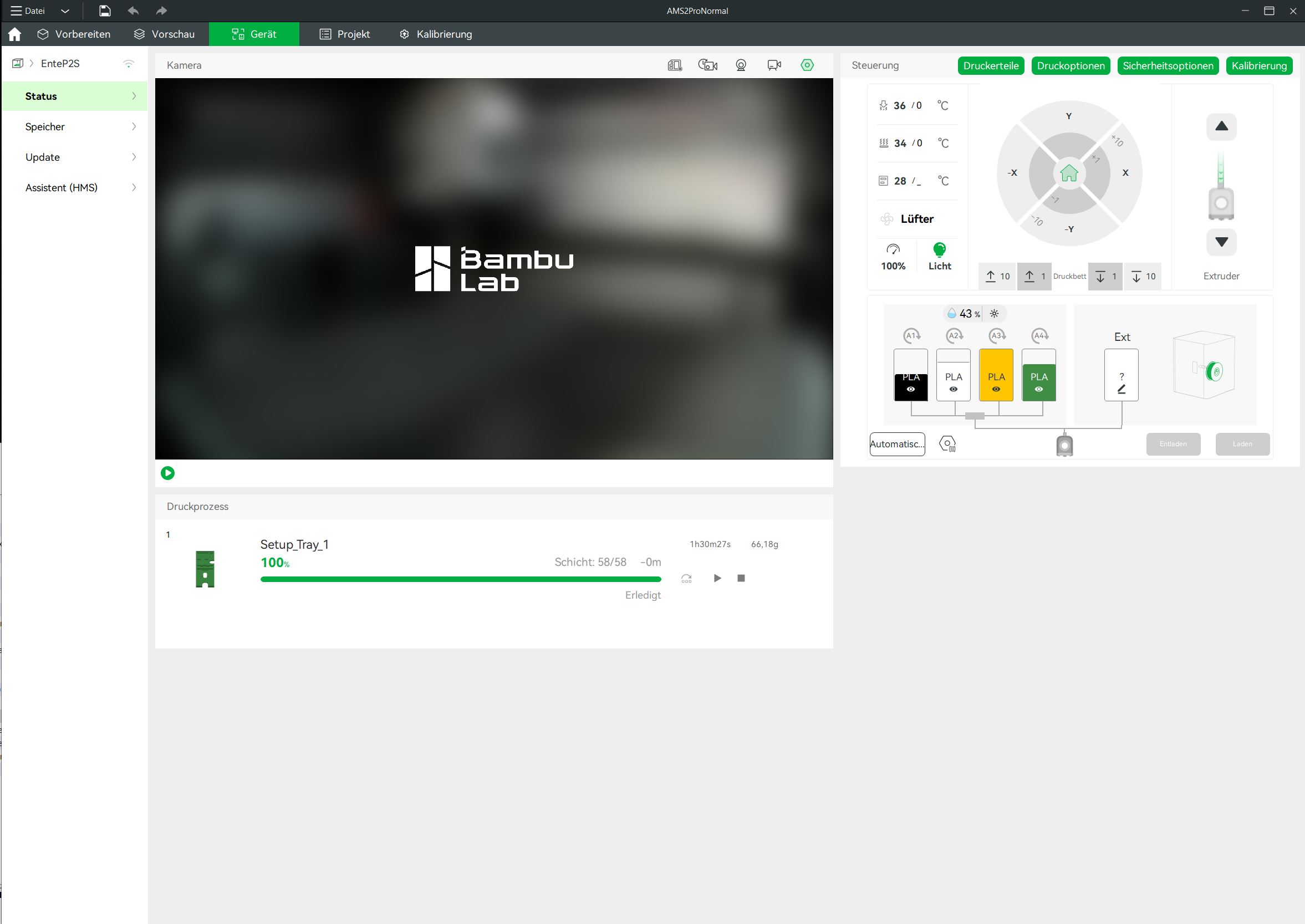Toggle the Licht lamp on or off
The height and width of the screenshot is (924, 1305).
coord(939,256)
